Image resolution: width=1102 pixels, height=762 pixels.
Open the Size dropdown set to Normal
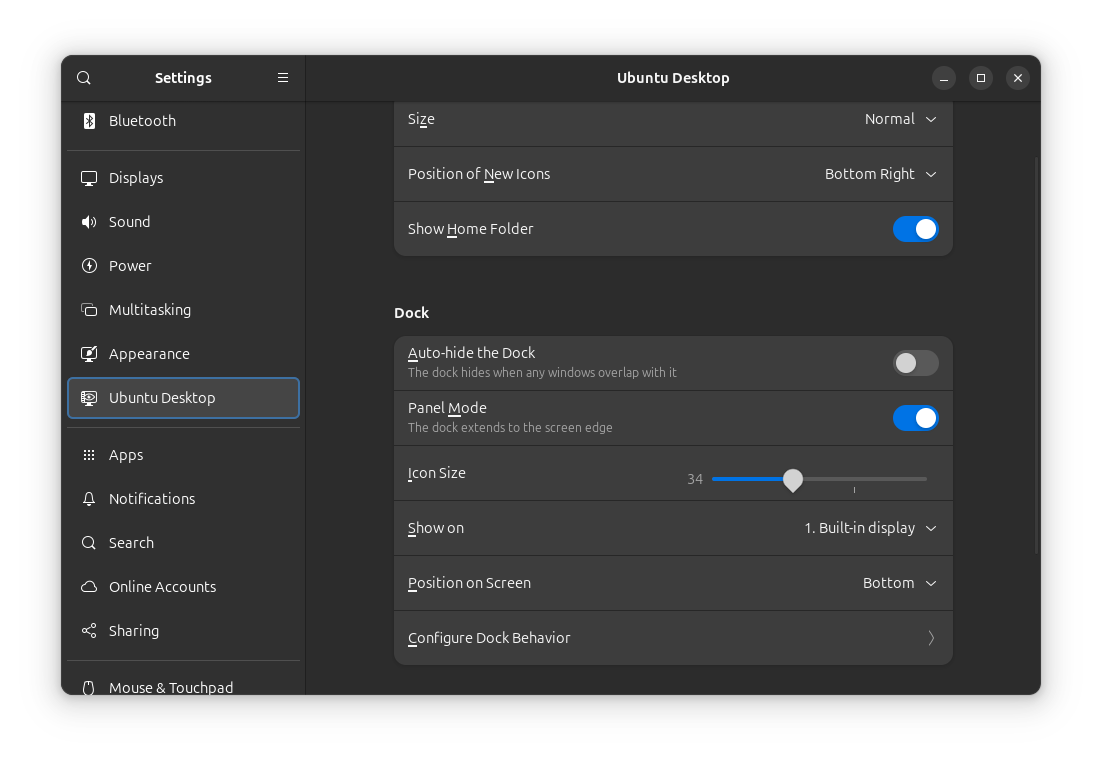[x=900, y=120]
